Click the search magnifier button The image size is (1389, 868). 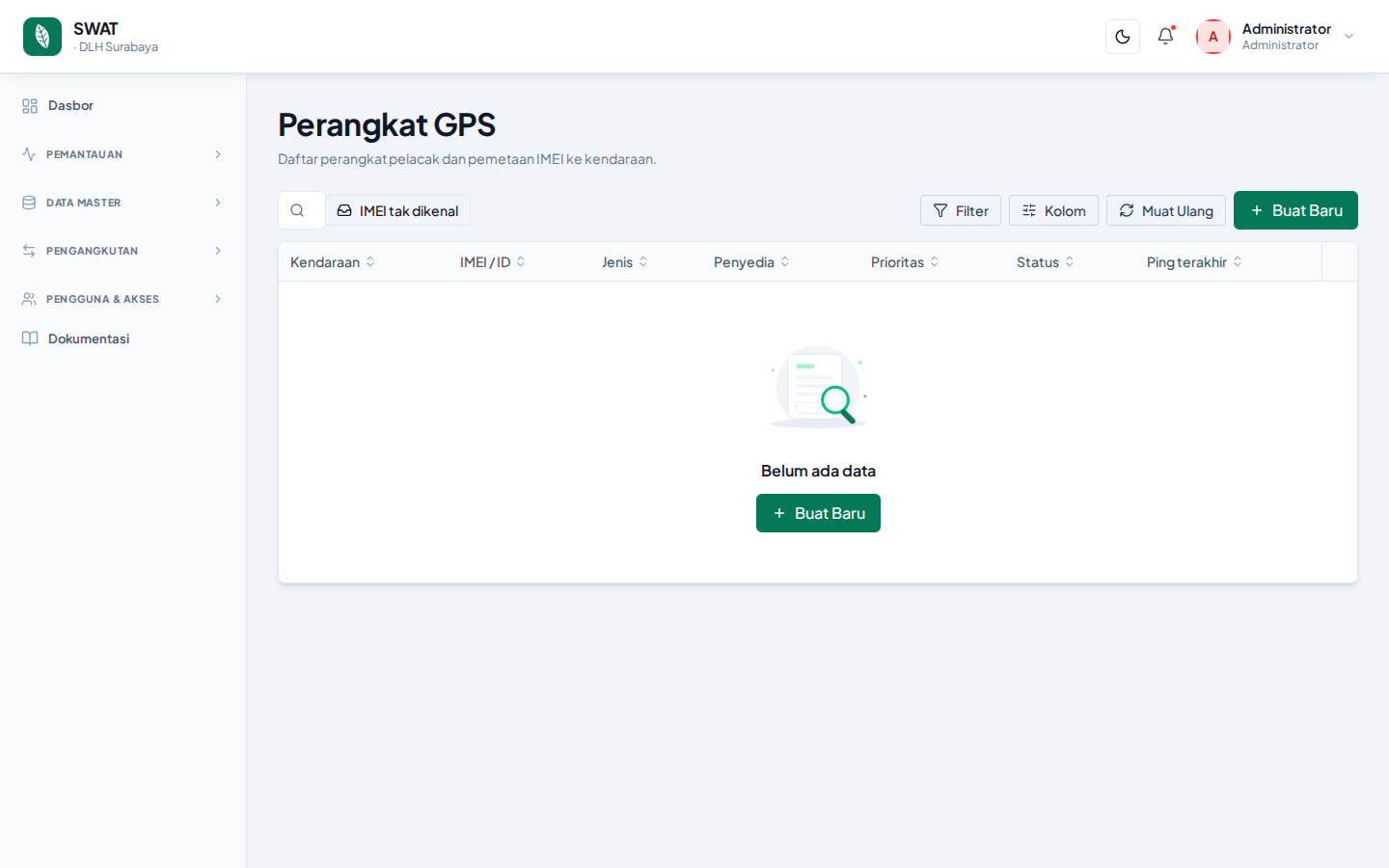click(x=298, y=210)
